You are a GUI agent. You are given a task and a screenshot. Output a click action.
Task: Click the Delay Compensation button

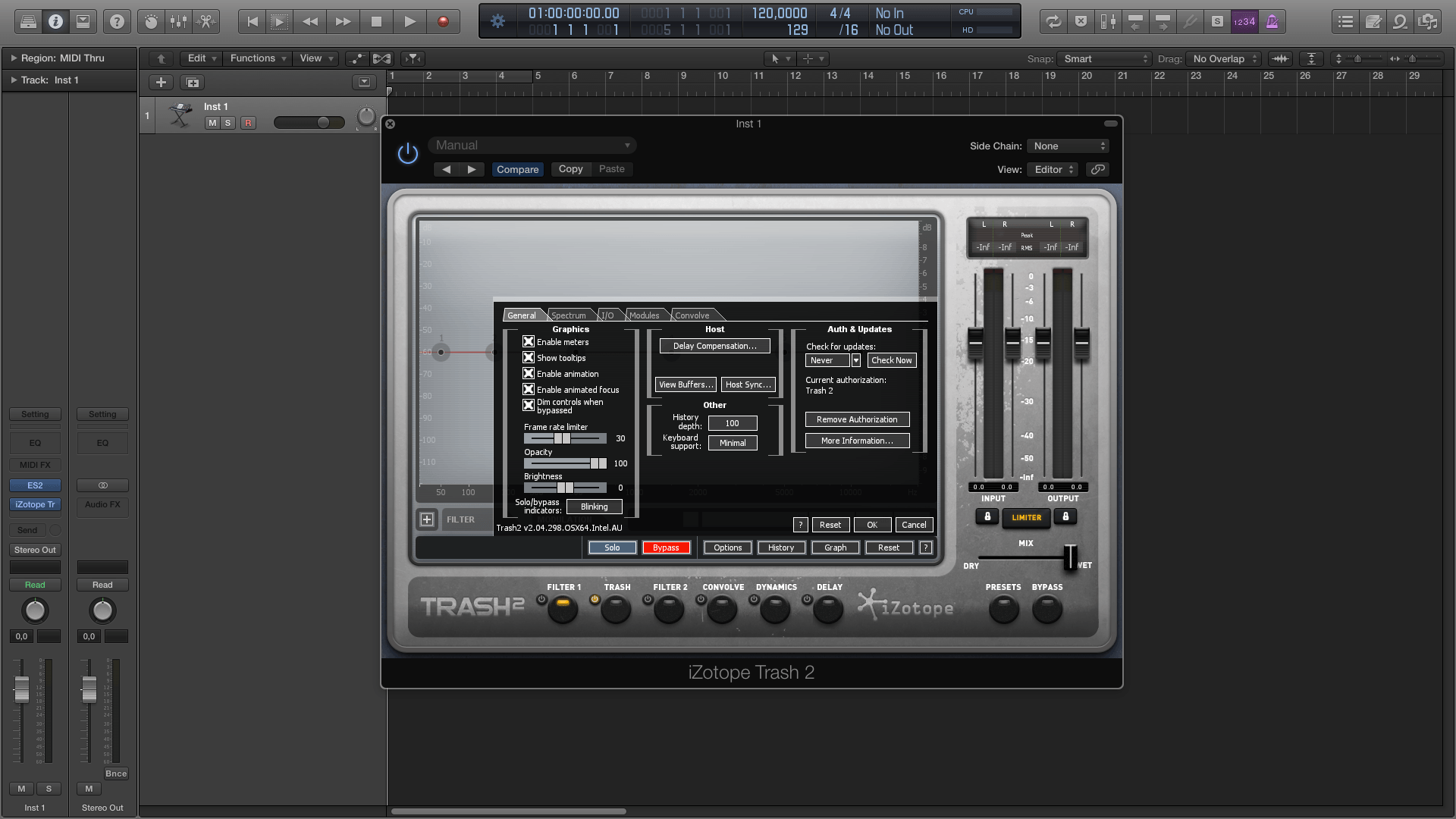pyautogui.click(x=714, y=346)
